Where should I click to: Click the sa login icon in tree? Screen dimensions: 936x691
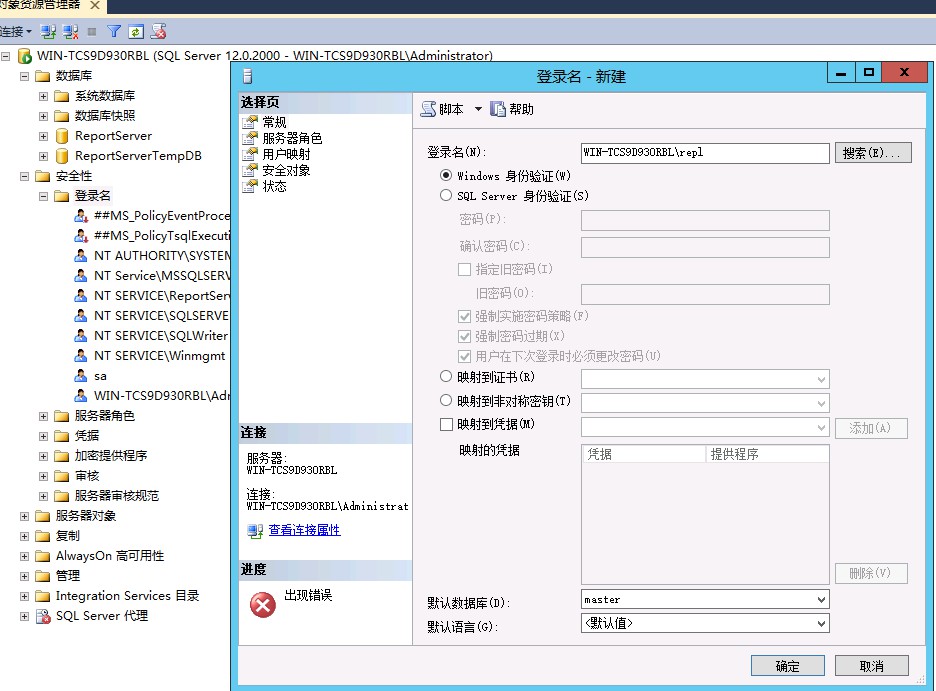tap(82, 376)
